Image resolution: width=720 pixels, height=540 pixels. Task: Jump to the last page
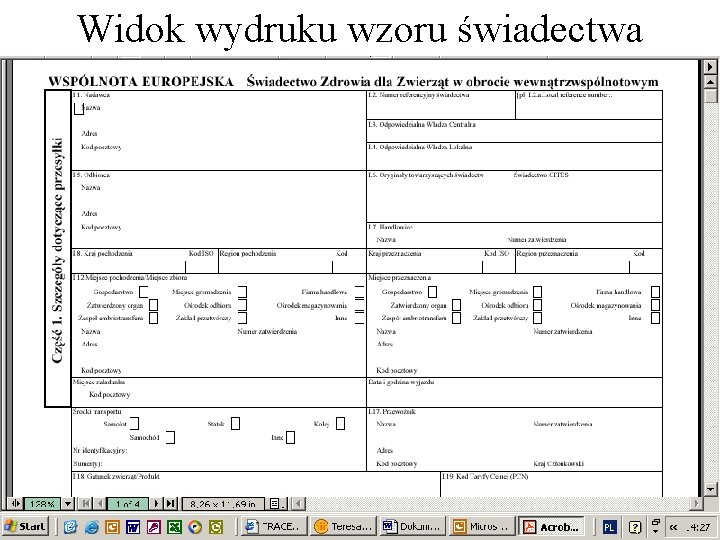tap(170, 504)
